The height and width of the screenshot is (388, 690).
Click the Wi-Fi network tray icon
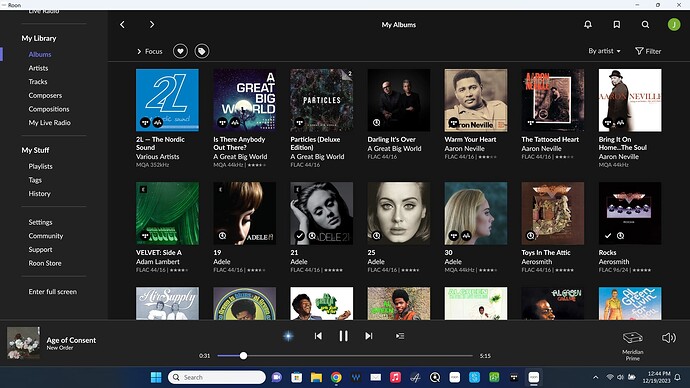click(x=610, y=377)
